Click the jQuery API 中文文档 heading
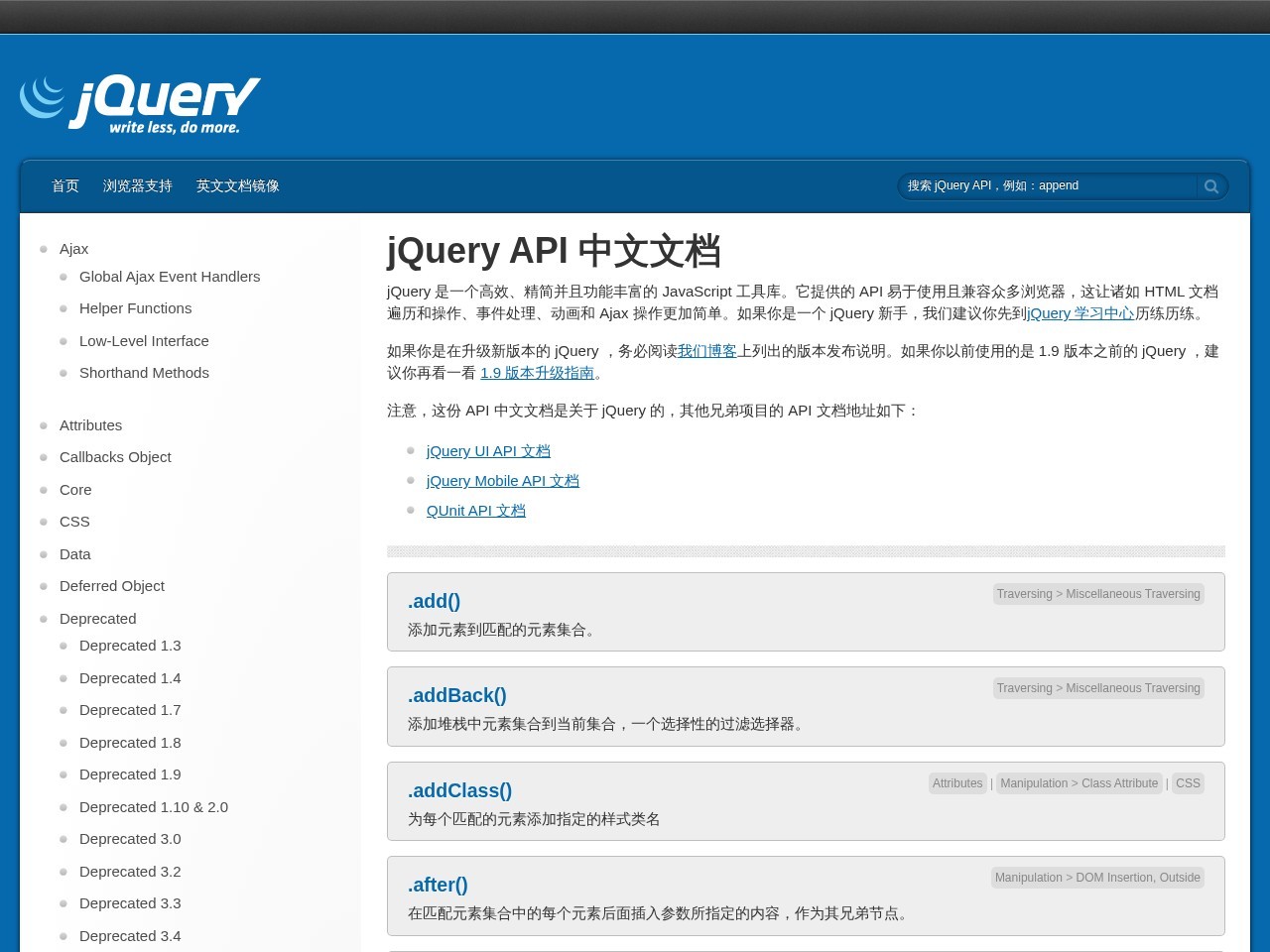This screenshot has width=1270, height=952. 554,251
